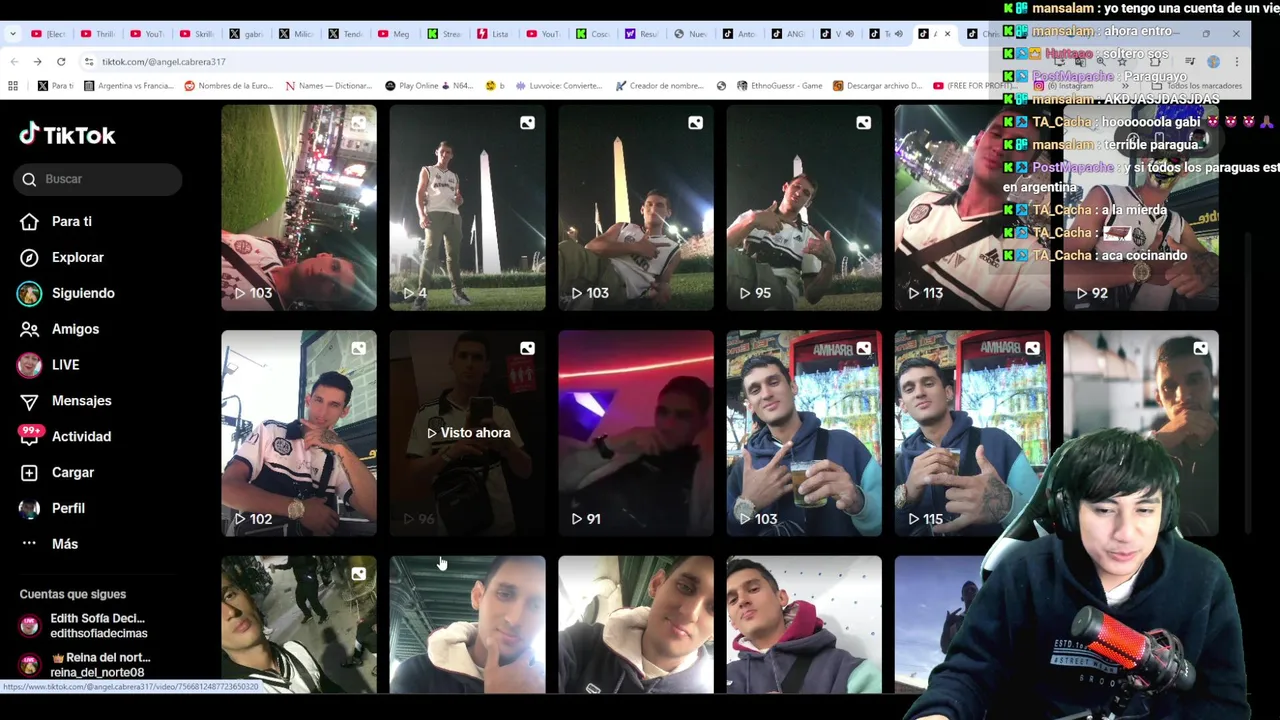
Task: Switch to the gabri X tab
Action: (x=246, y=34)
